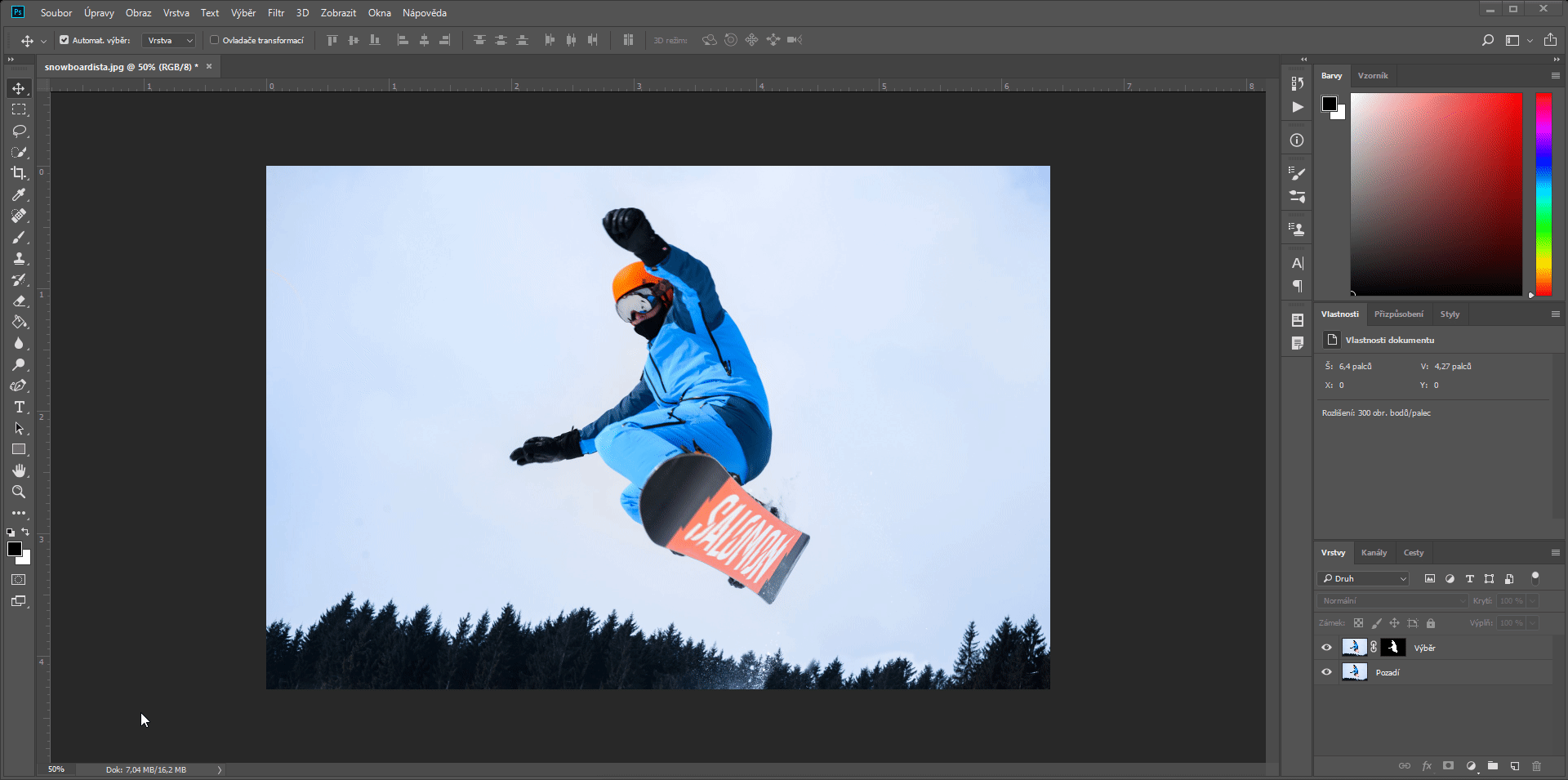This screenshot has height=780, width=1568.
Task: Activate the Type tool
Action: tap(18, 407)
